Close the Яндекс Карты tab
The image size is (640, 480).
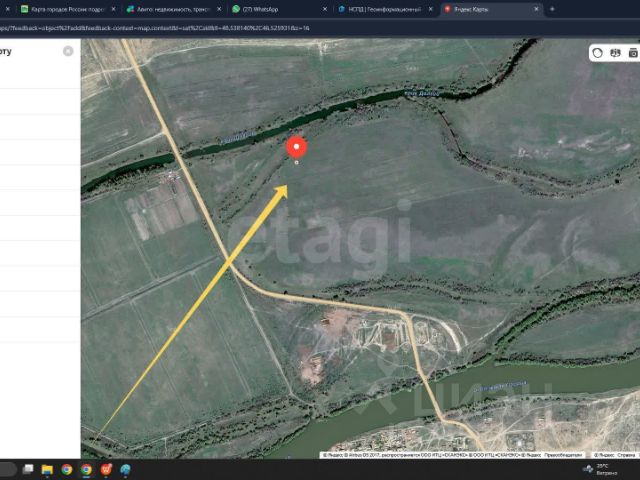(536, 9)
